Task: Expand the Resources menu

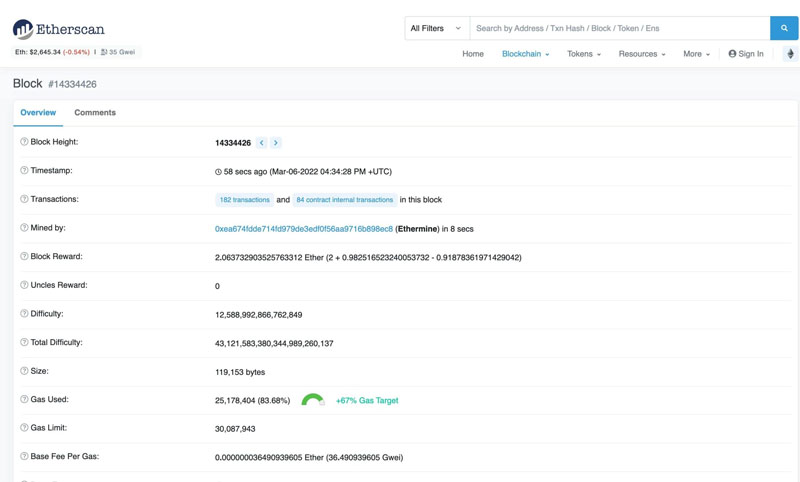Action: point(642,54)
